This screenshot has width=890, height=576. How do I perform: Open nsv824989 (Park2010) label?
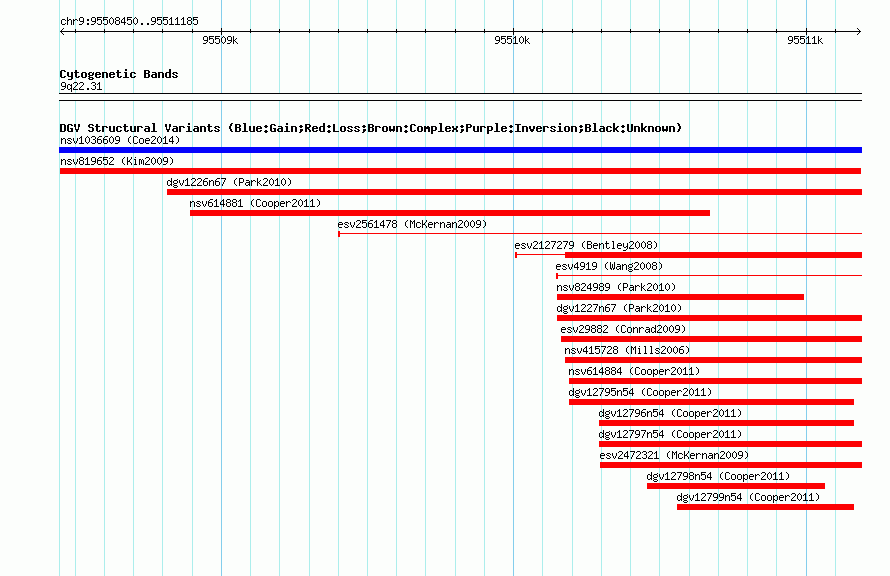click(x=616, y=287)
